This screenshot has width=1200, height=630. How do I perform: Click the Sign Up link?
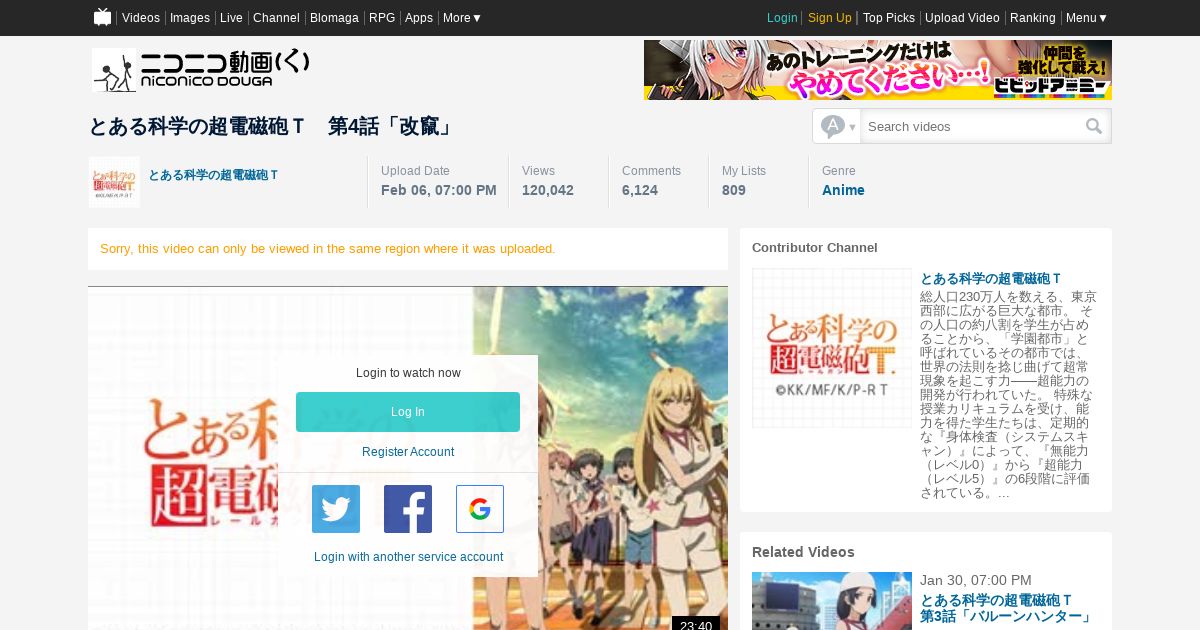tap(830, 18)
